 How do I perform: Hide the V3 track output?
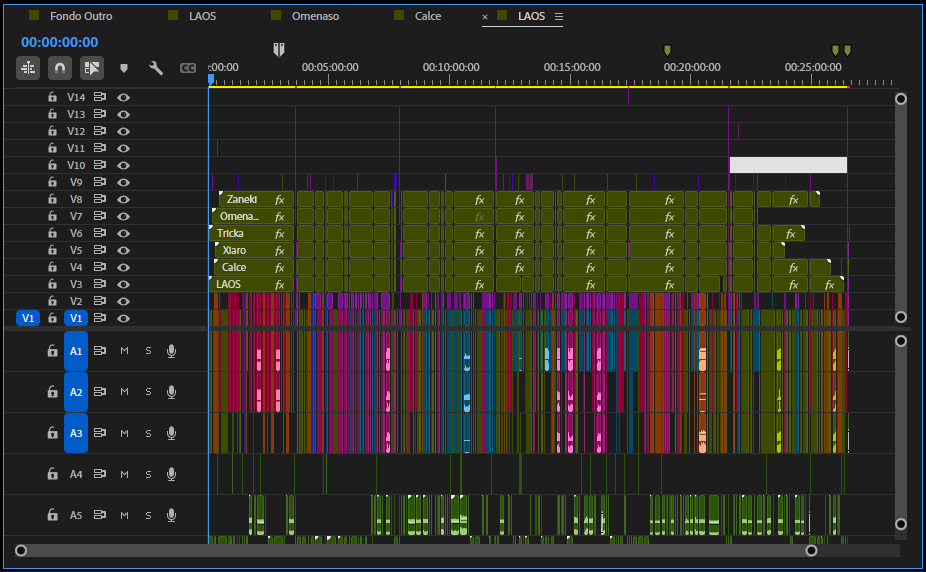(x=123, y=285)
